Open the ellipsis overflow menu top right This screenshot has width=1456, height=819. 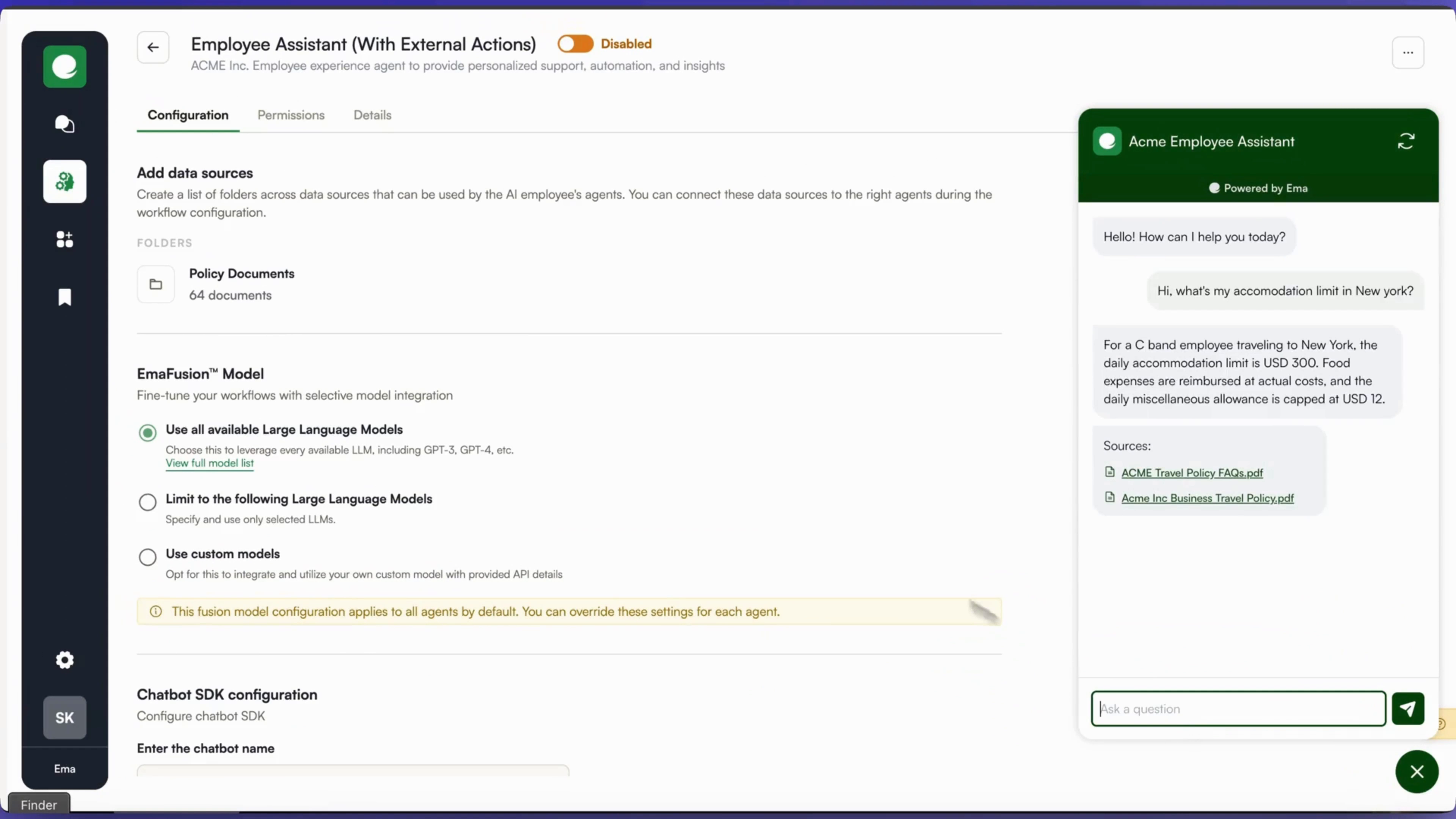[1407, 53]
